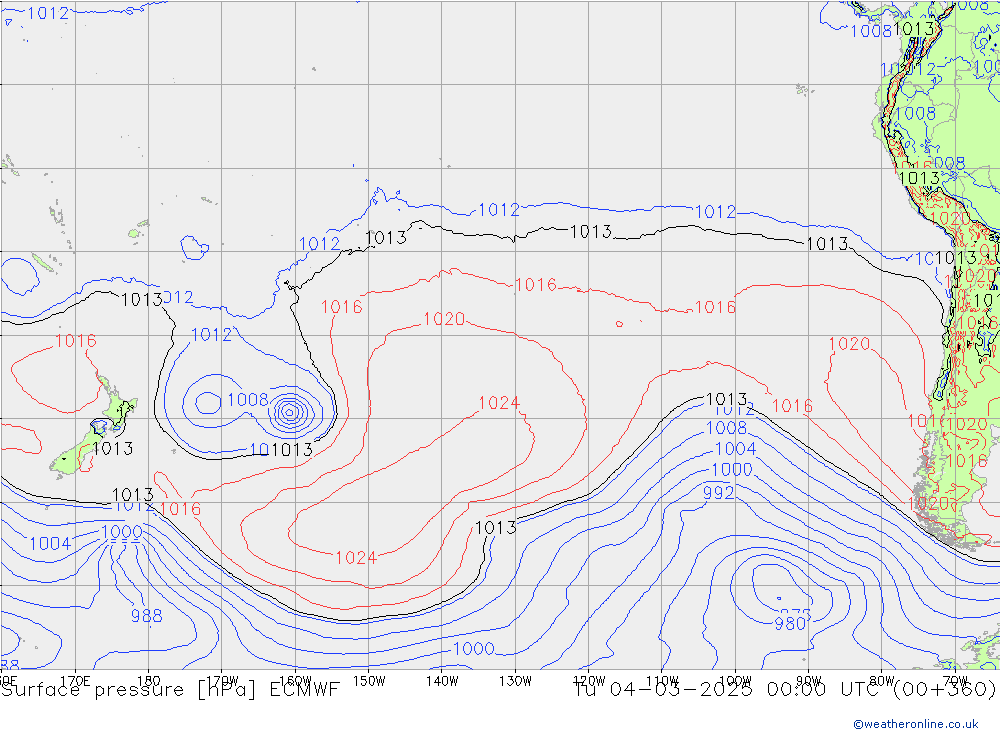Click the 'Surface pressure [hPa] ECMWF' title
This screenshot has width=1000, height=733.
pyautogui.click(x=170, y=690)
